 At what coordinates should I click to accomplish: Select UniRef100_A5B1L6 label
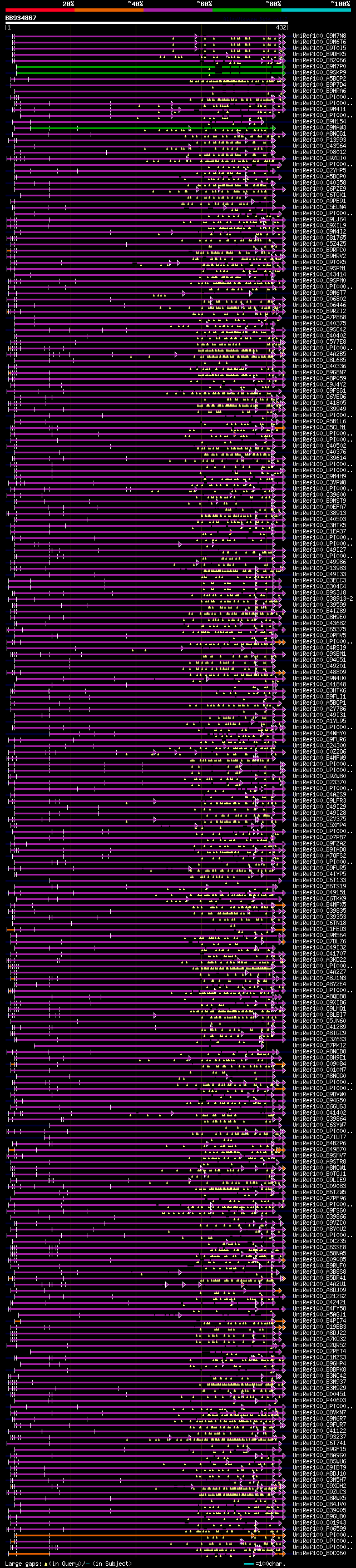(319, 421)
